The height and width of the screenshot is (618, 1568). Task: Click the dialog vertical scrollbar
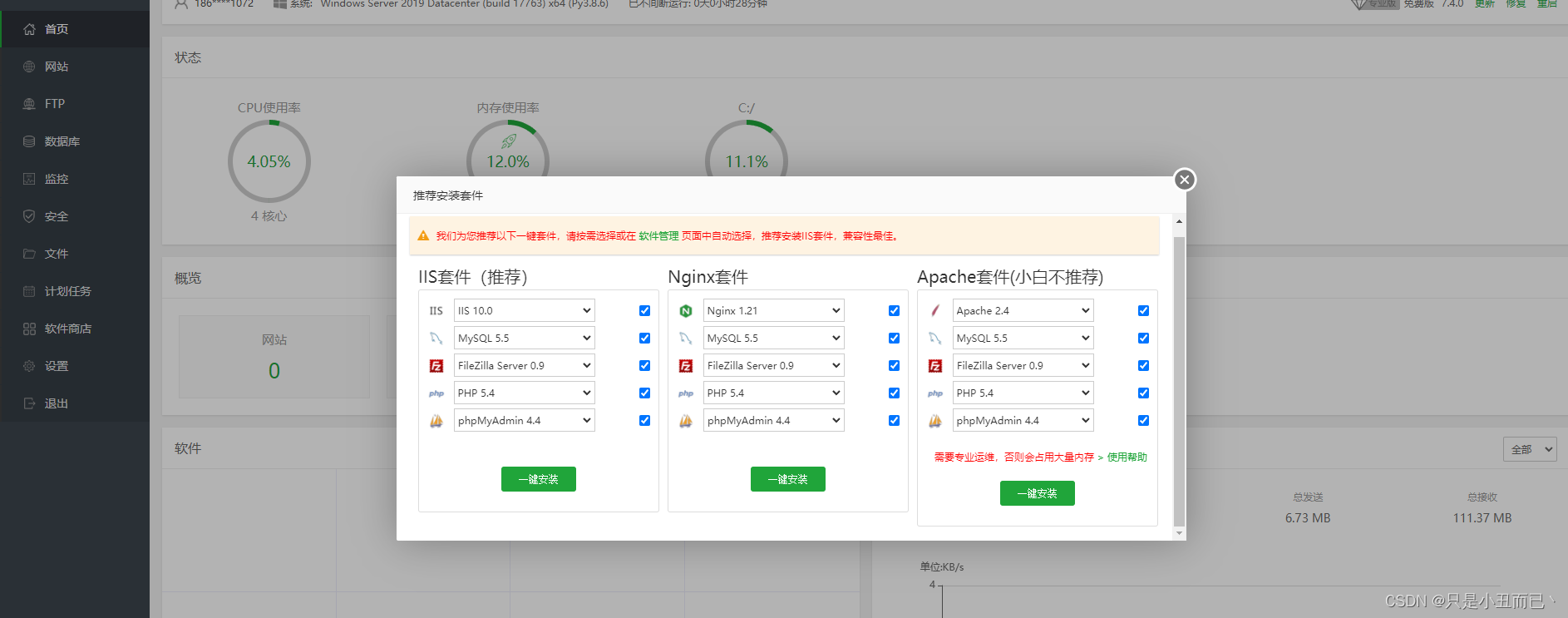1179,381
